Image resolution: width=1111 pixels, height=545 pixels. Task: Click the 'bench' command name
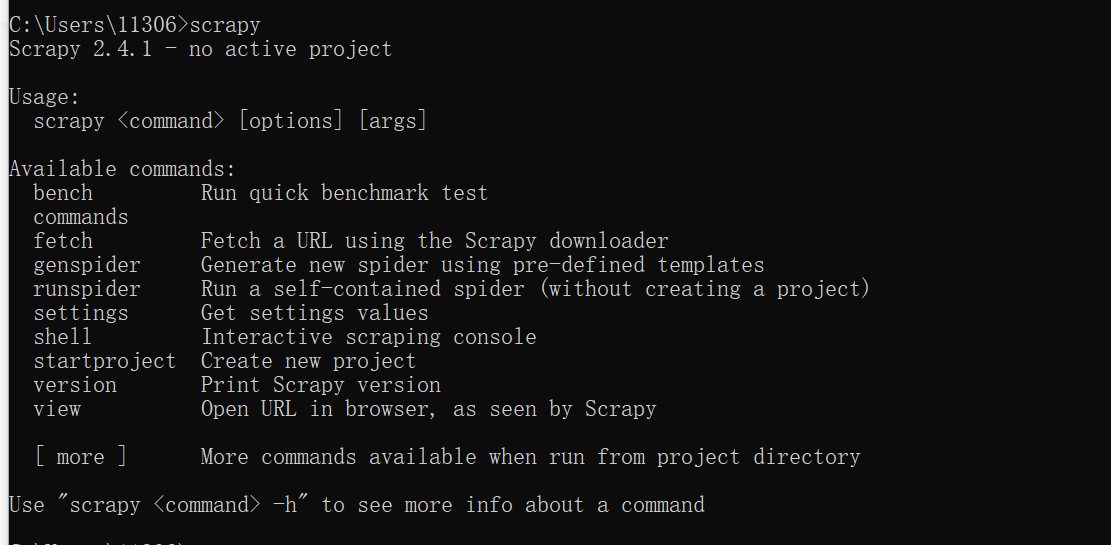63,193
